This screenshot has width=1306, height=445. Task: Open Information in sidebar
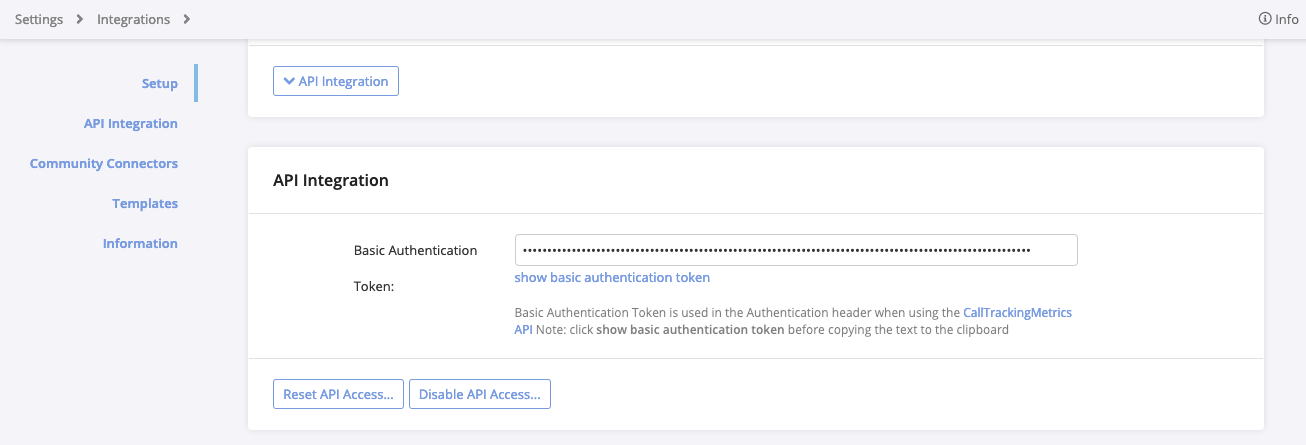[x=140, y=244]
